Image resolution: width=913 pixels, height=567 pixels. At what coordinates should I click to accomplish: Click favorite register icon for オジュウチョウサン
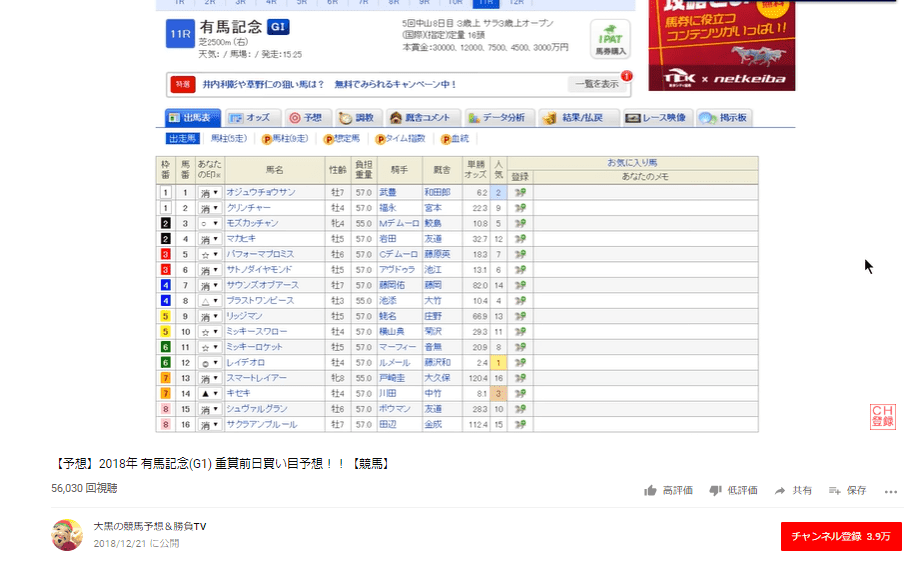coord(520,192)
